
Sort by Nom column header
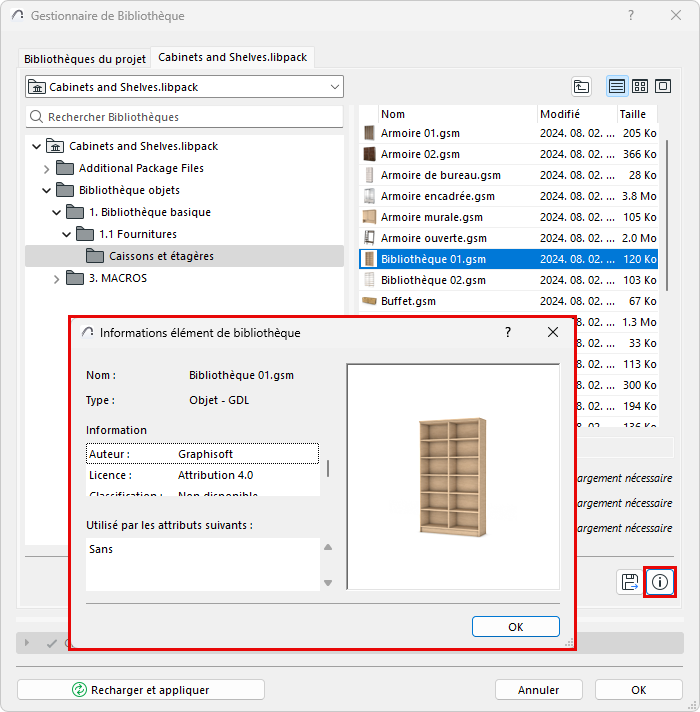coord(457,114)
